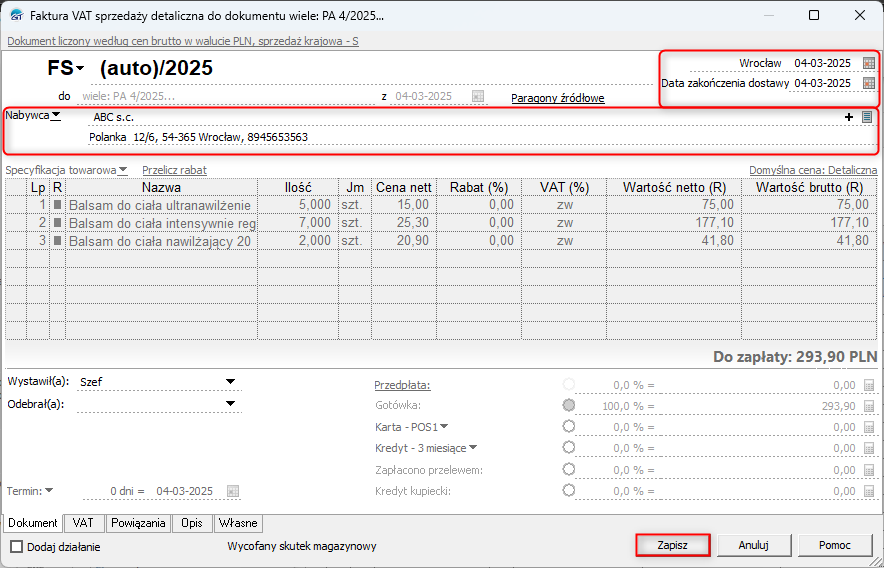Click the Ilość column header

(x=298, y=187)
